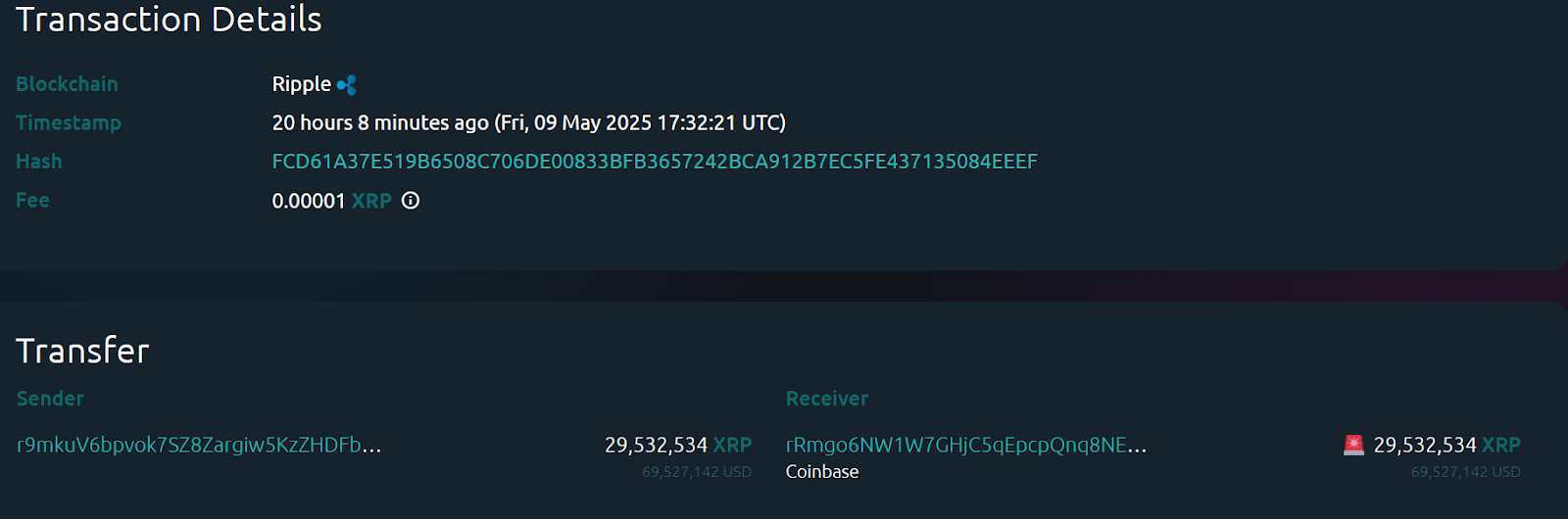Click the Ripple blockchain name text
Image resolution: width=1568 pixels, height=519 pixels.
302,85
